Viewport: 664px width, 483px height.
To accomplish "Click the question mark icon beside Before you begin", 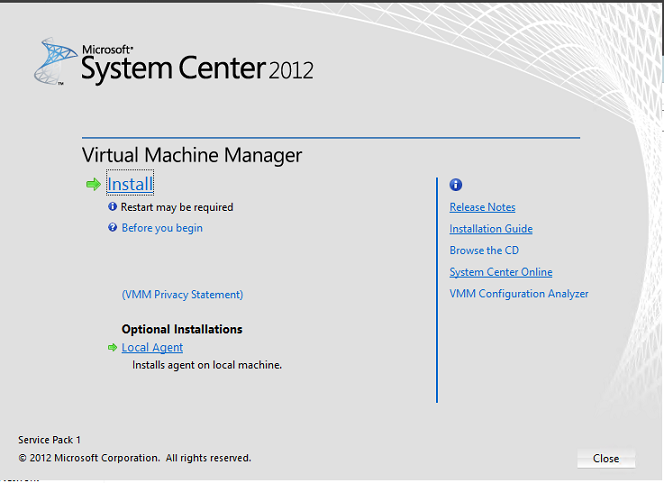I will 112,227.
